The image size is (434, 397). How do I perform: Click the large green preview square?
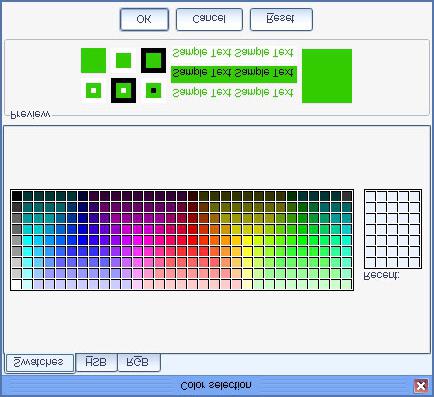327,76
